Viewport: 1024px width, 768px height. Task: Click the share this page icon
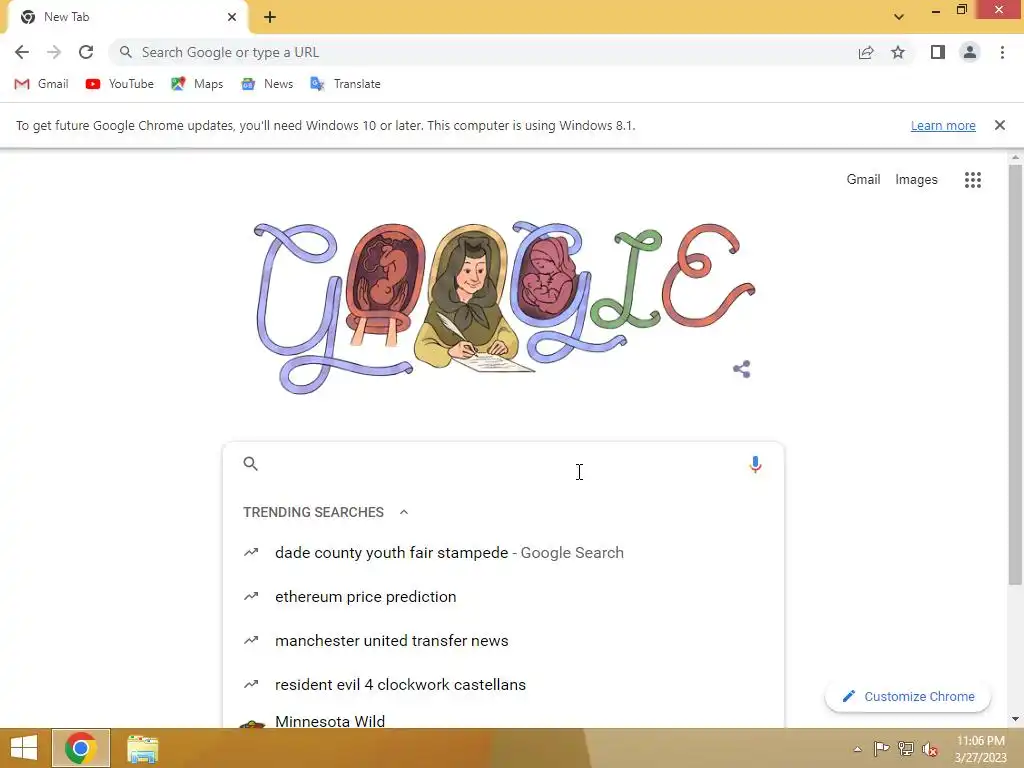tap(866, 52)
